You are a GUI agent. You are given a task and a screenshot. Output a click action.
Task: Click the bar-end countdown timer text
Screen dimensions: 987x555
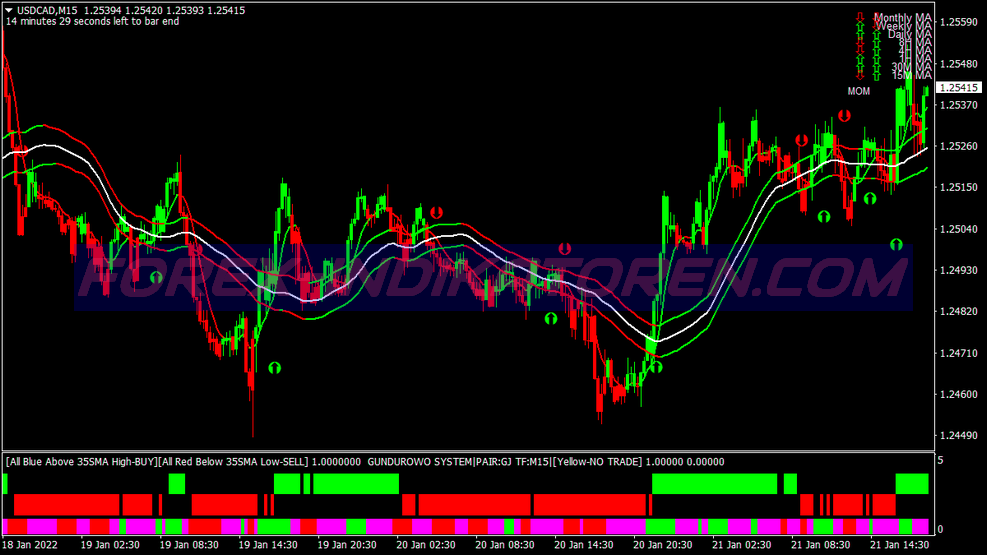coord(93,21)
